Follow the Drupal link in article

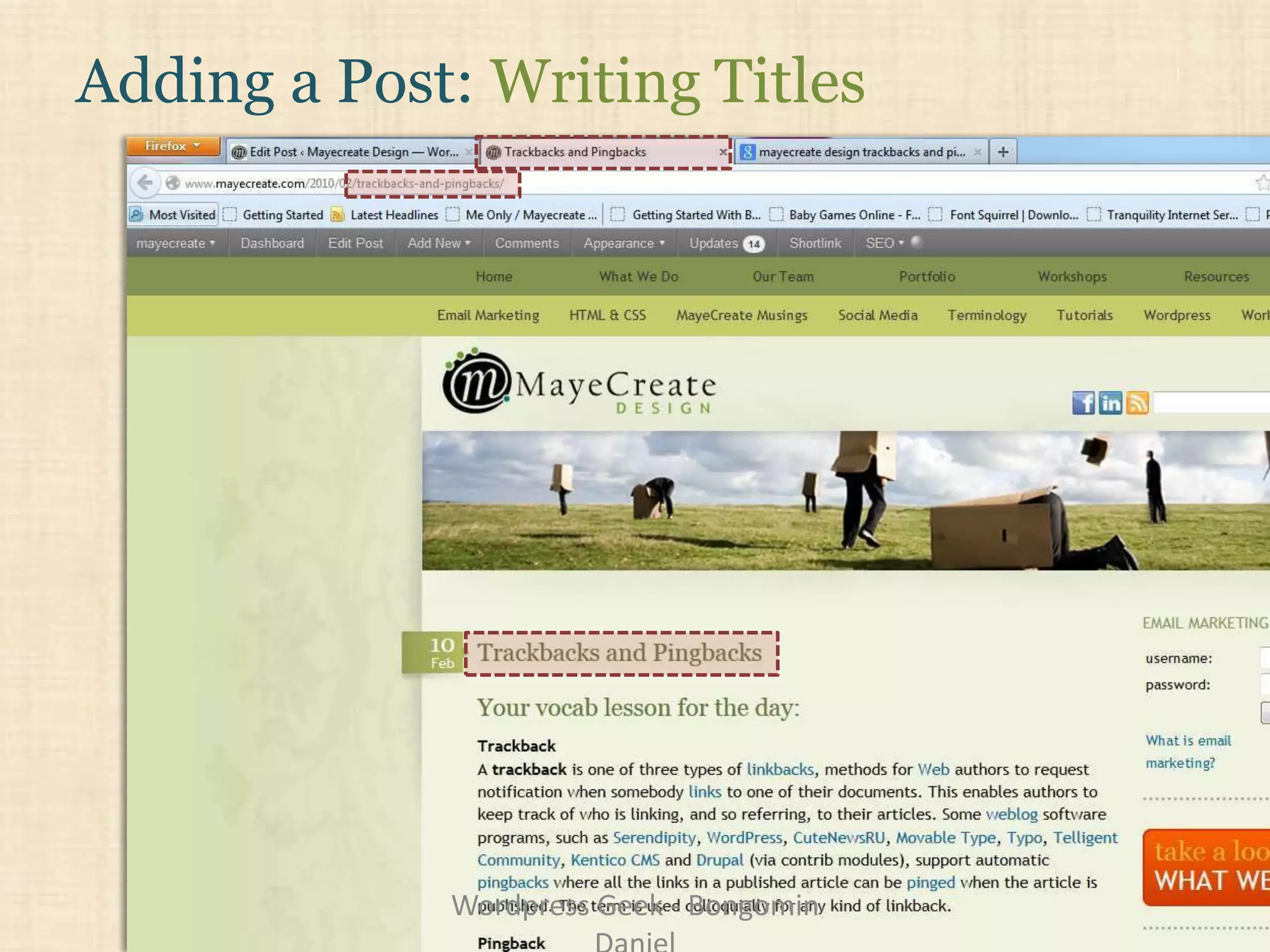(x=719, y=860)
